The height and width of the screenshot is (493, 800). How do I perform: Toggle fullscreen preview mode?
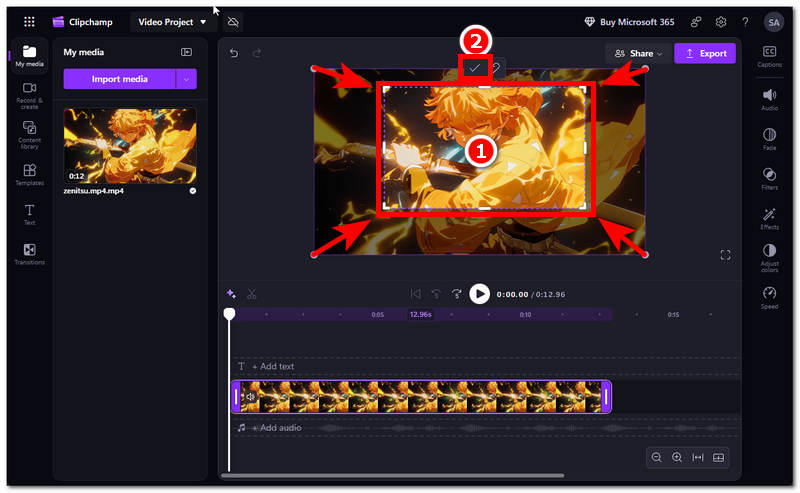726,255
